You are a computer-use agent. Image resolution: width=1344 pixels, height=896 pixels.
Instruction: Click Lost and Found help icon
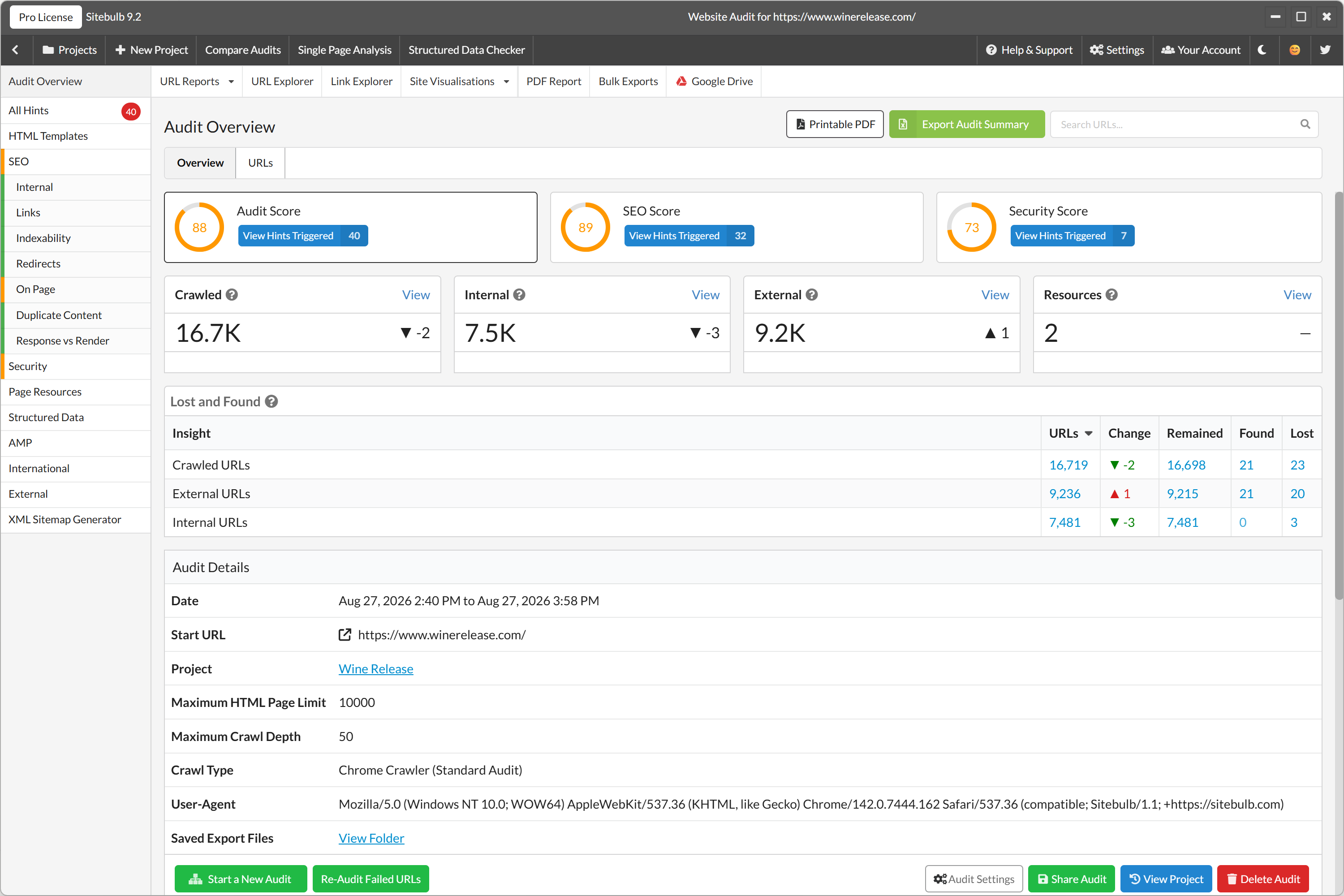point(271,402)
